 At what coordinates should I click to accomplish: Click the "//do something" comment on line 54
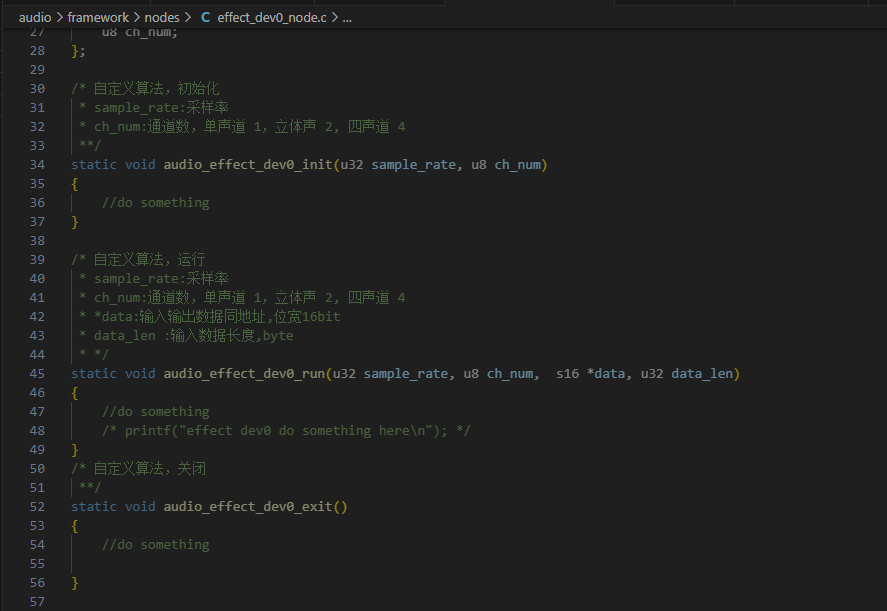pyautogui.click(x=156, y=544)
